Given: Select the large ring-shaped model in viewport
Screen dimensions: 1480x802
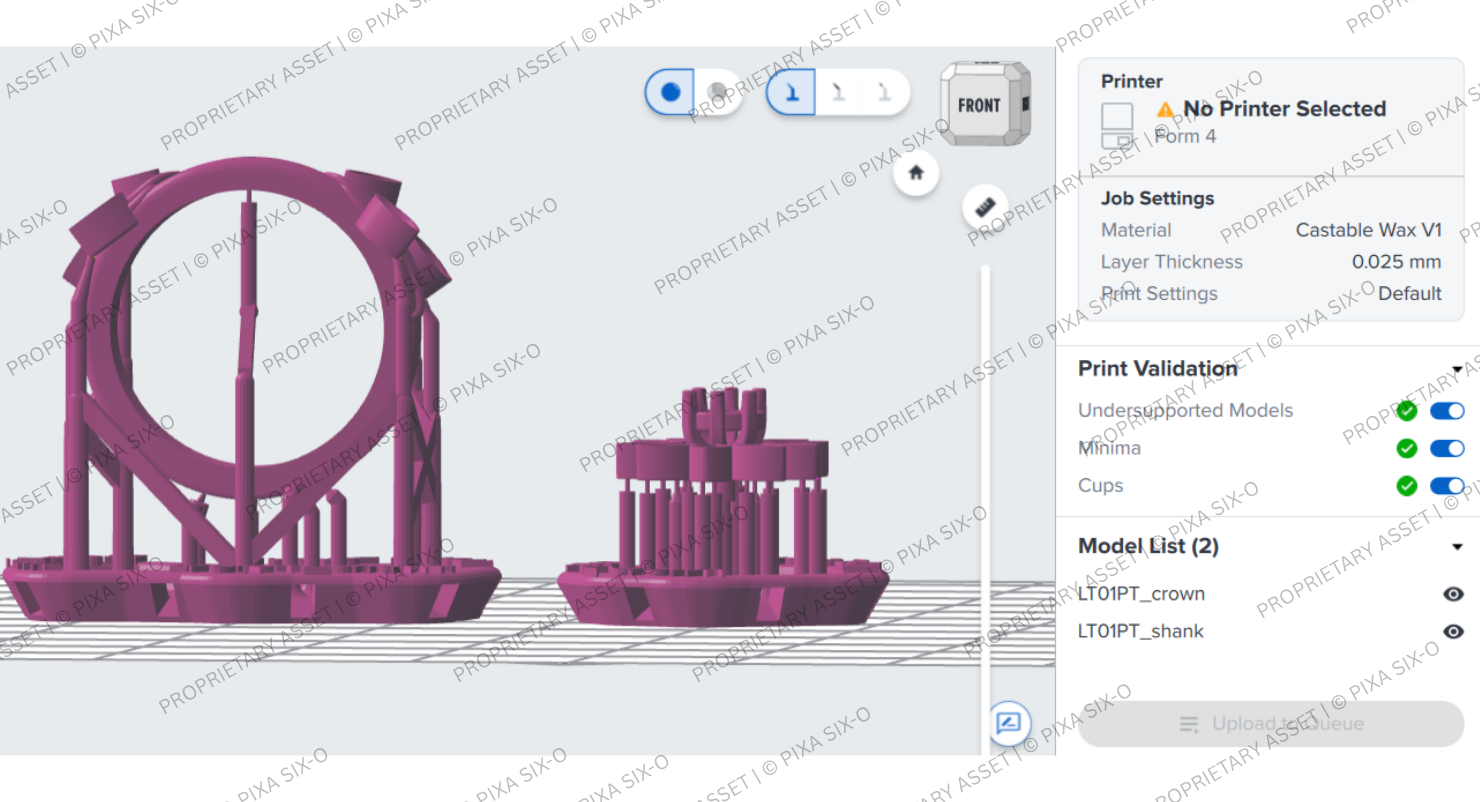Looking at the screenshot, I should click(251, 390).
